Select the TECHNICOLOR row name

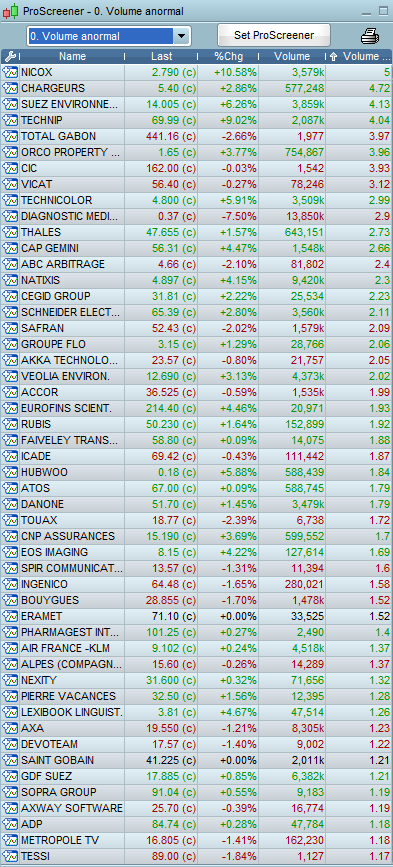click(56, 201)
